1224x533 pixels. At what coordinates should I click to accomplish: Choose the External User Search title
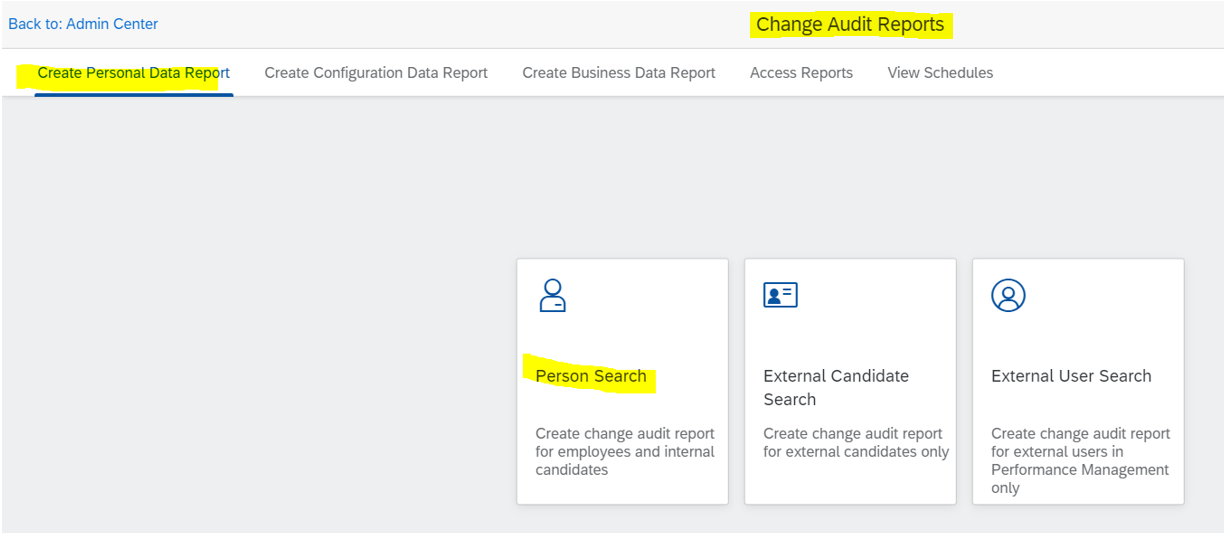tap(1071, 376)
